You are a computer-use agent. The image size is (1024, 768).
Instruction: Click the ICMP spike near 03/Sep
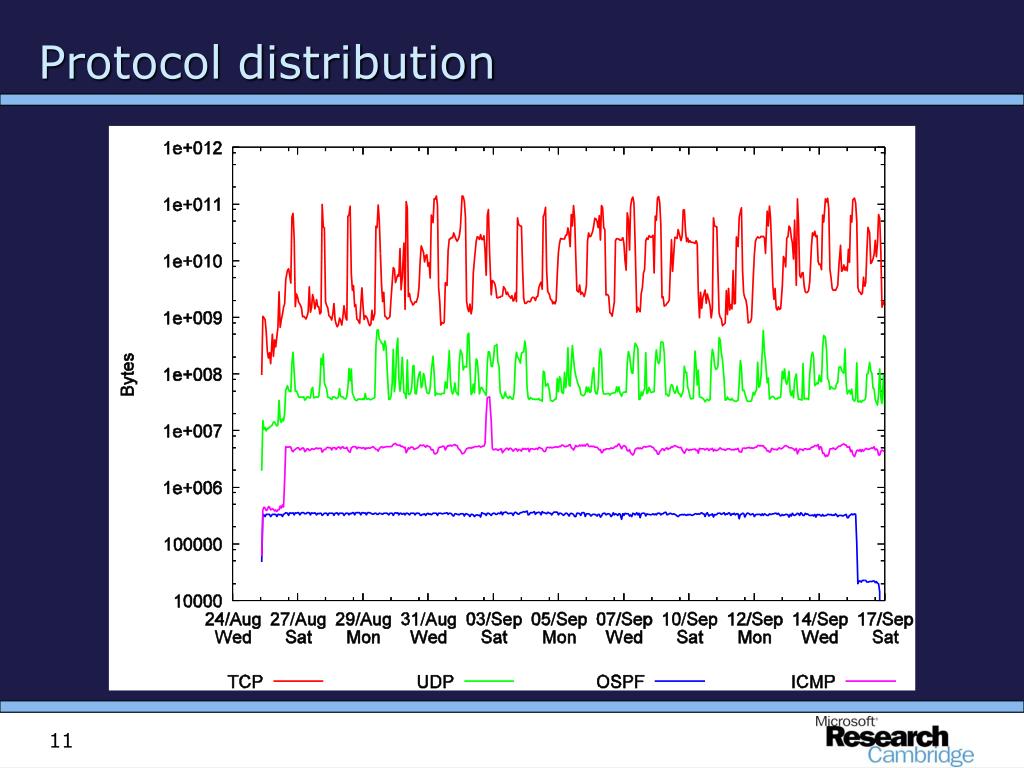[x=488, y=421]
